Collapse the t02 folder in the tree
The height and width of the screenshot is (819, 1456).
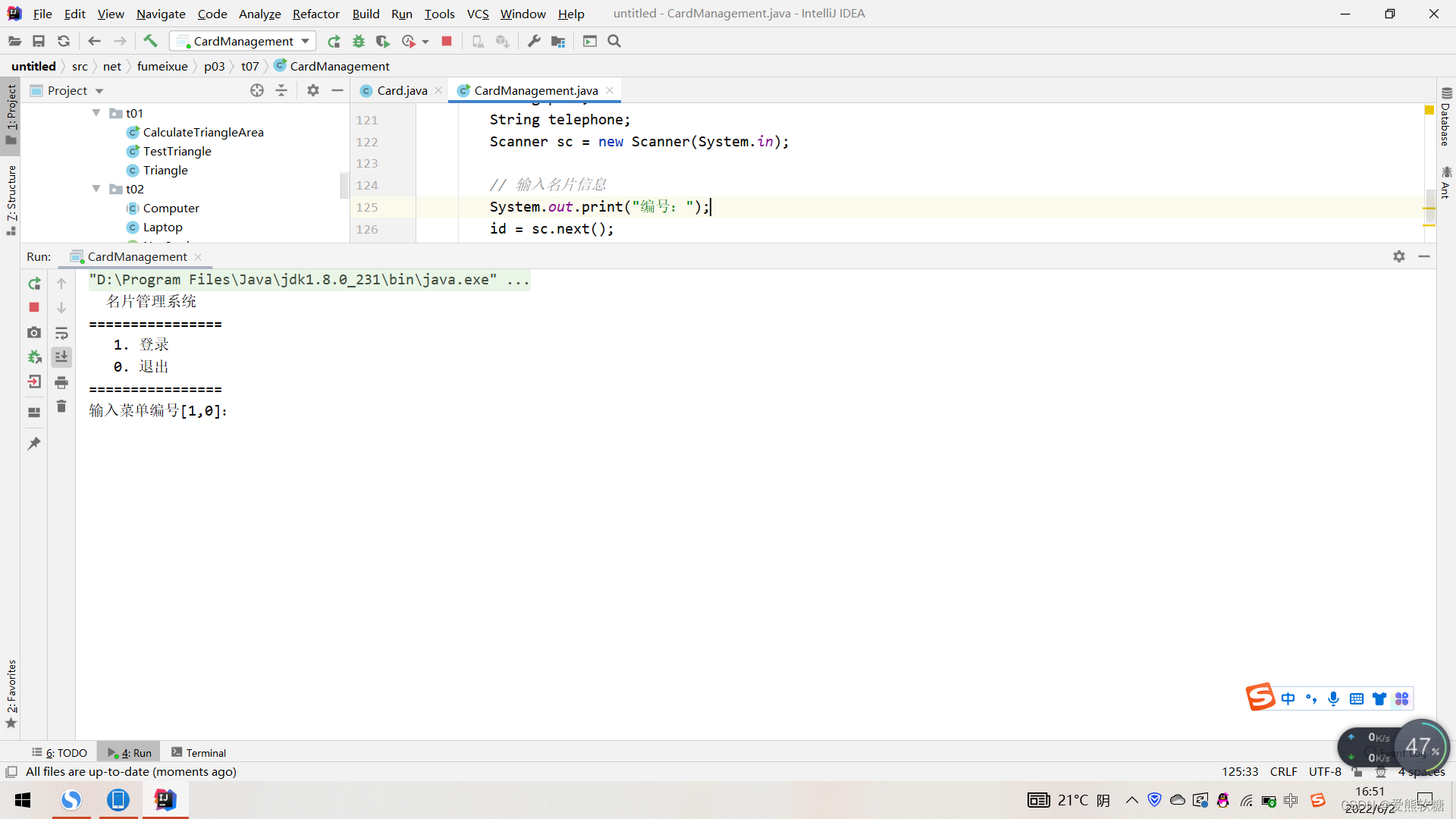(96, 189)
